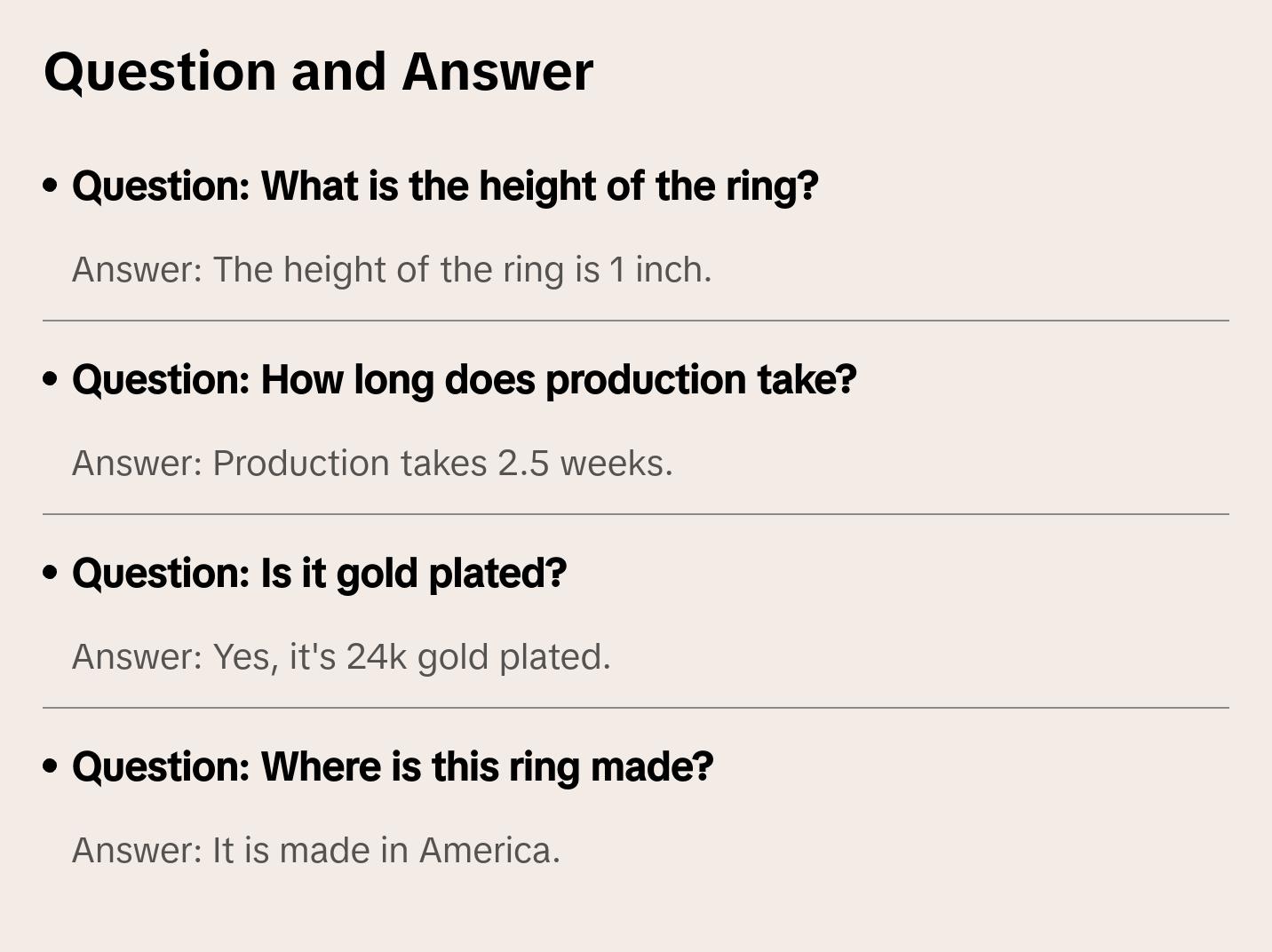The image size is (1272, 952).
Task: Click the "Question and Answer" heading
Action: [x=318, y=71]
